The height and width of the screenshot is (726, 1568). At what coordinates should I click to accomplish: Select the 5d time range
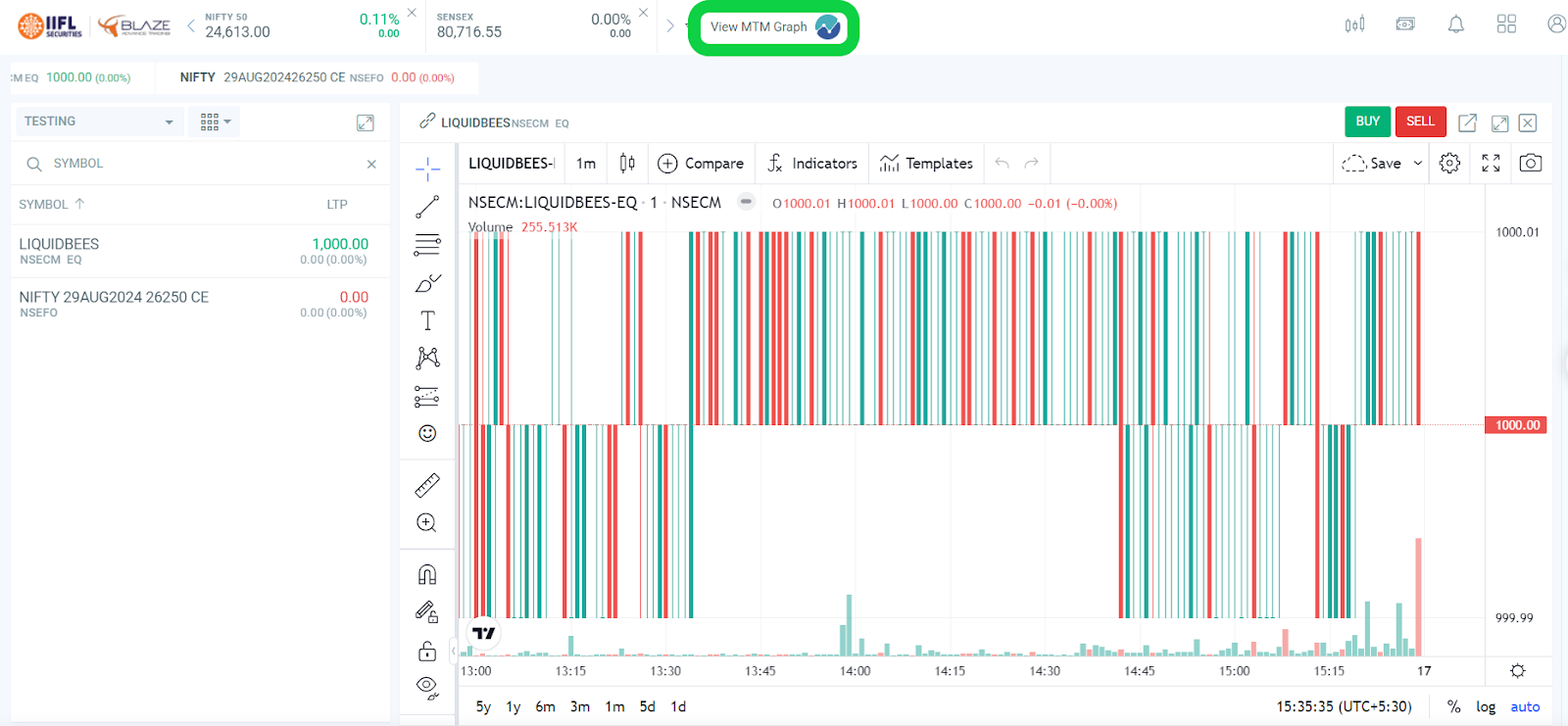[647, 706]
